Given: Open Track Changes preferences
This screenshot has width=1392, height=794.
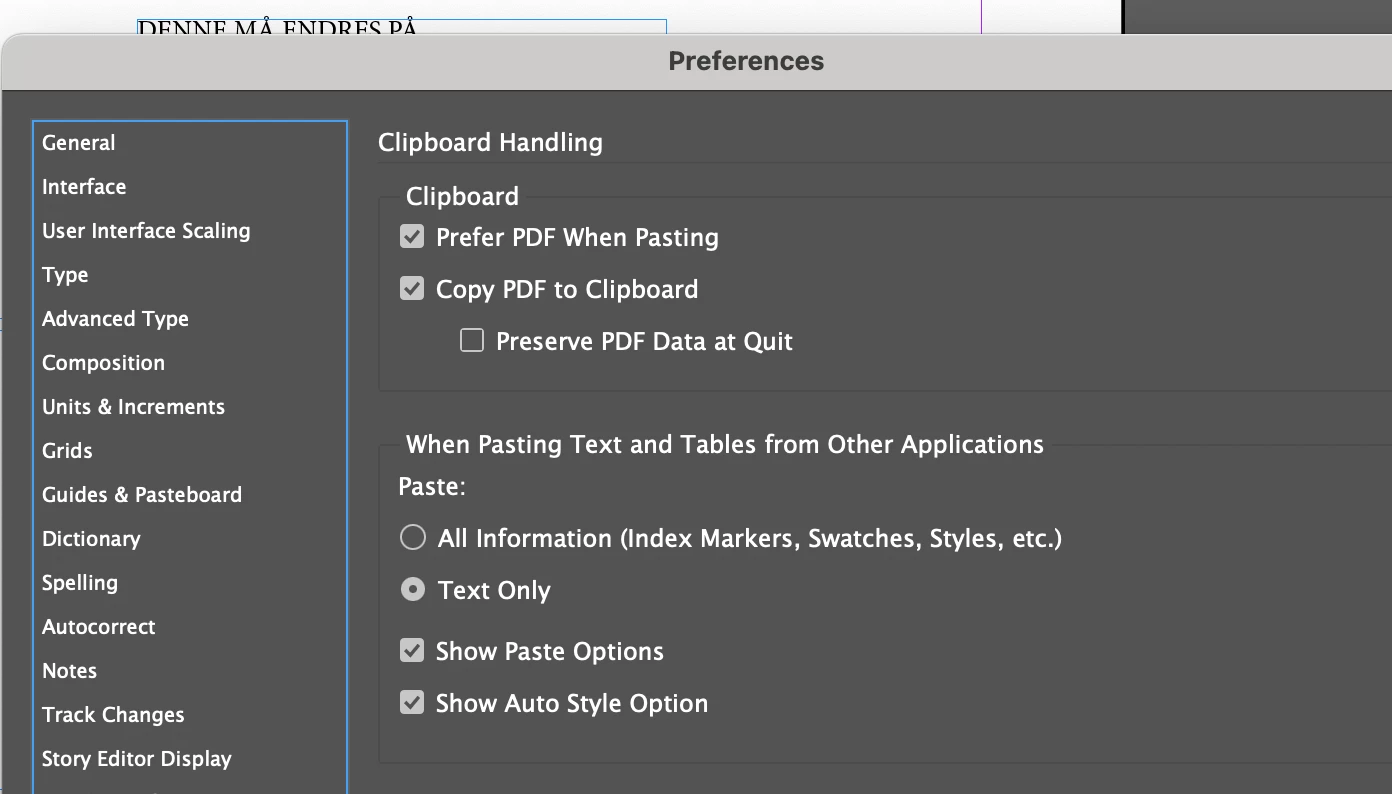Looking at the screenshot, I should click(113, 715).
